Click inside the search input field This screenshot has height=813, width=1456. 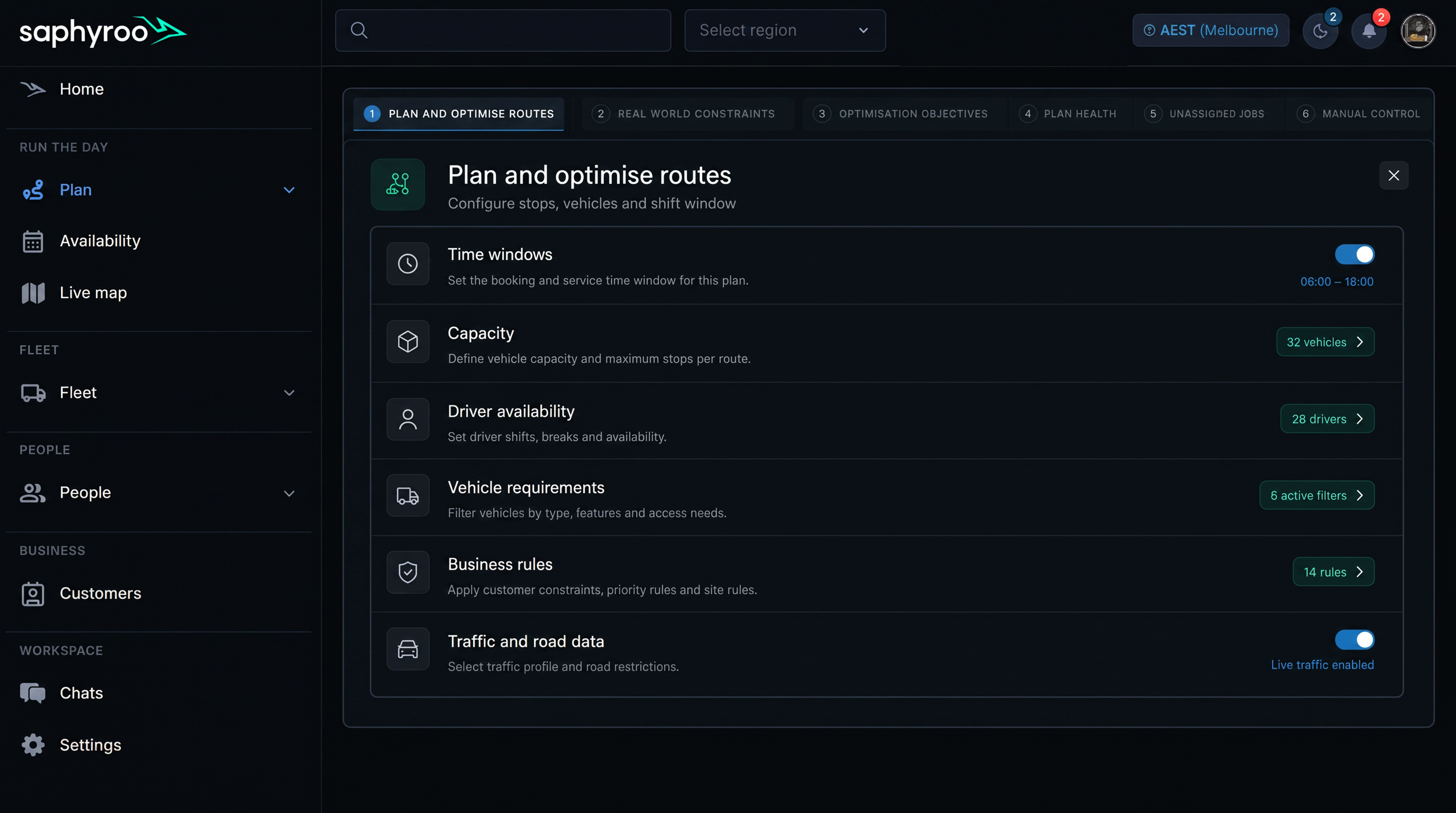(502, 30)
